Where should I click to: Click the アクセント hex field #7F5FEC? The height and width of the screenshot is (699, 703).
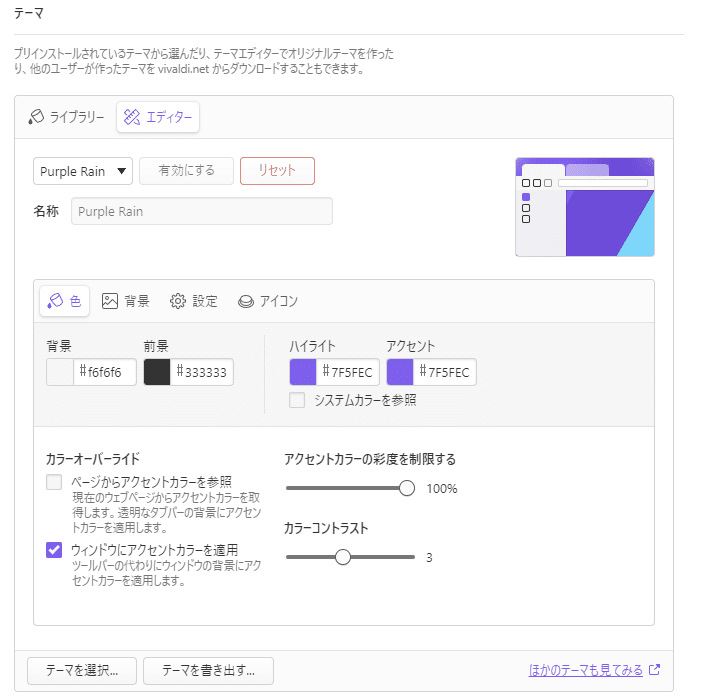coord(445,372)
